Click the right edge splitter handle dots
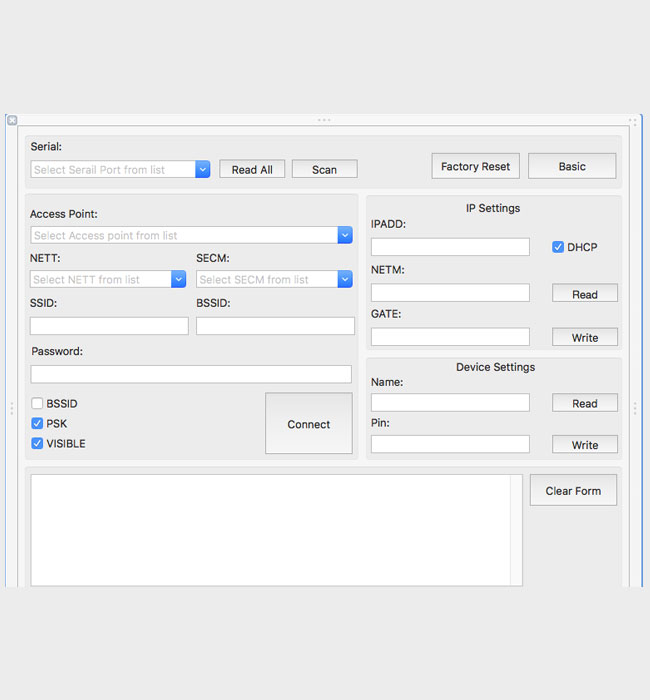Image resolution: width=650 pixels, height=700 pixels. pos(635,408)
